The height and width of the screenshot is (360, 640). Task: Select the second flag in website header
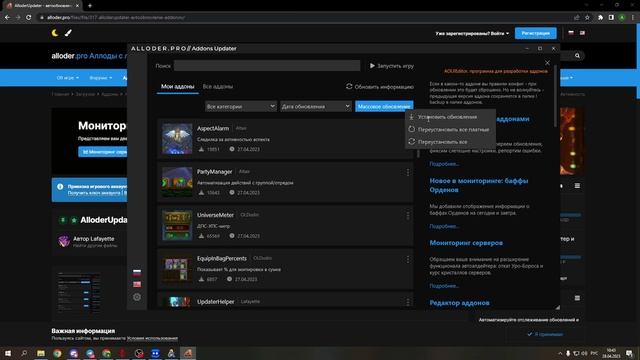tap(582, 33)
